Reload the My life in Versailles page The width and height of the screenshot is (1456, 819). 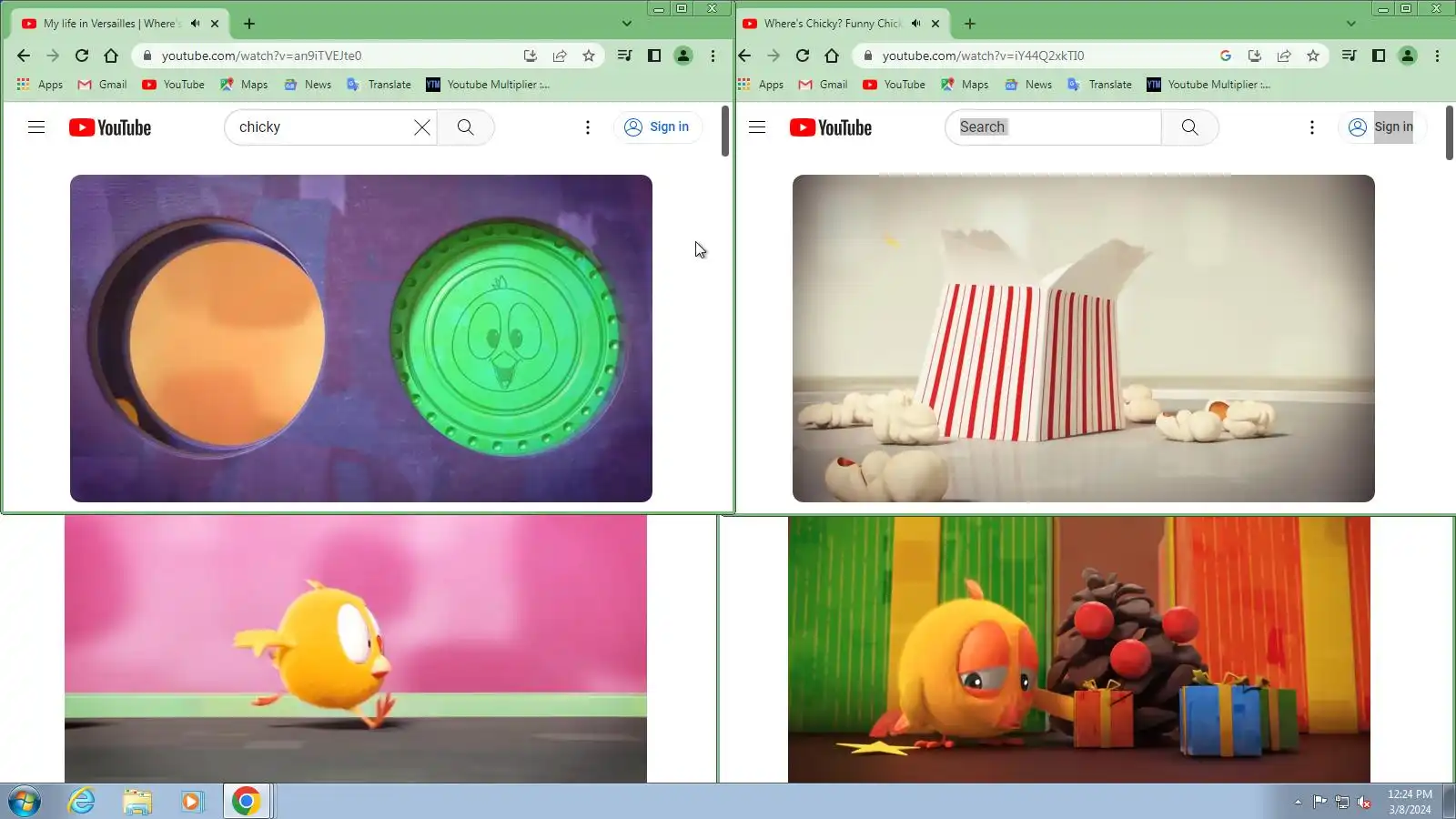click(82, 56)
